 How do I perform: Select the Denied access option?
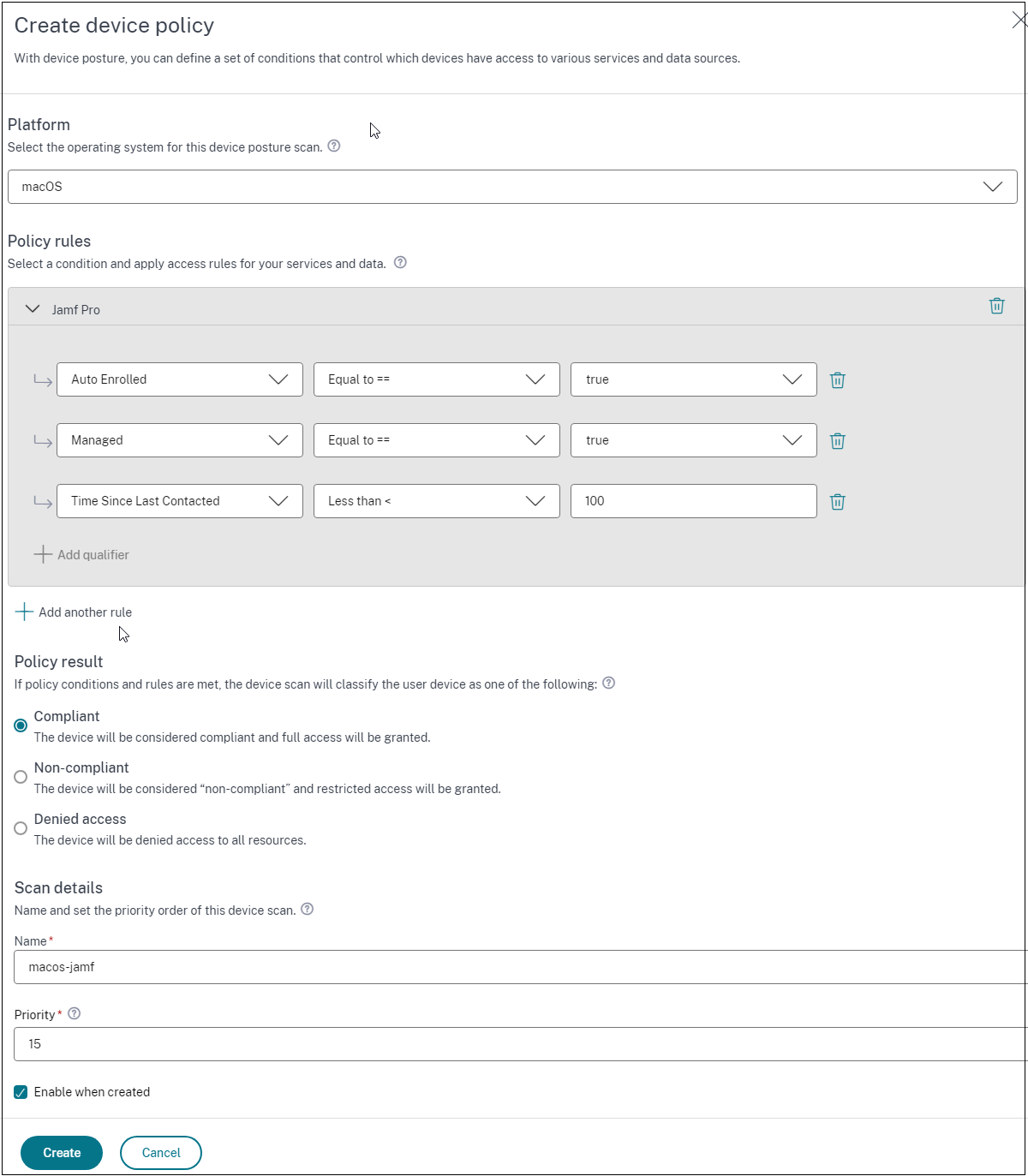[x=21, y=828]
